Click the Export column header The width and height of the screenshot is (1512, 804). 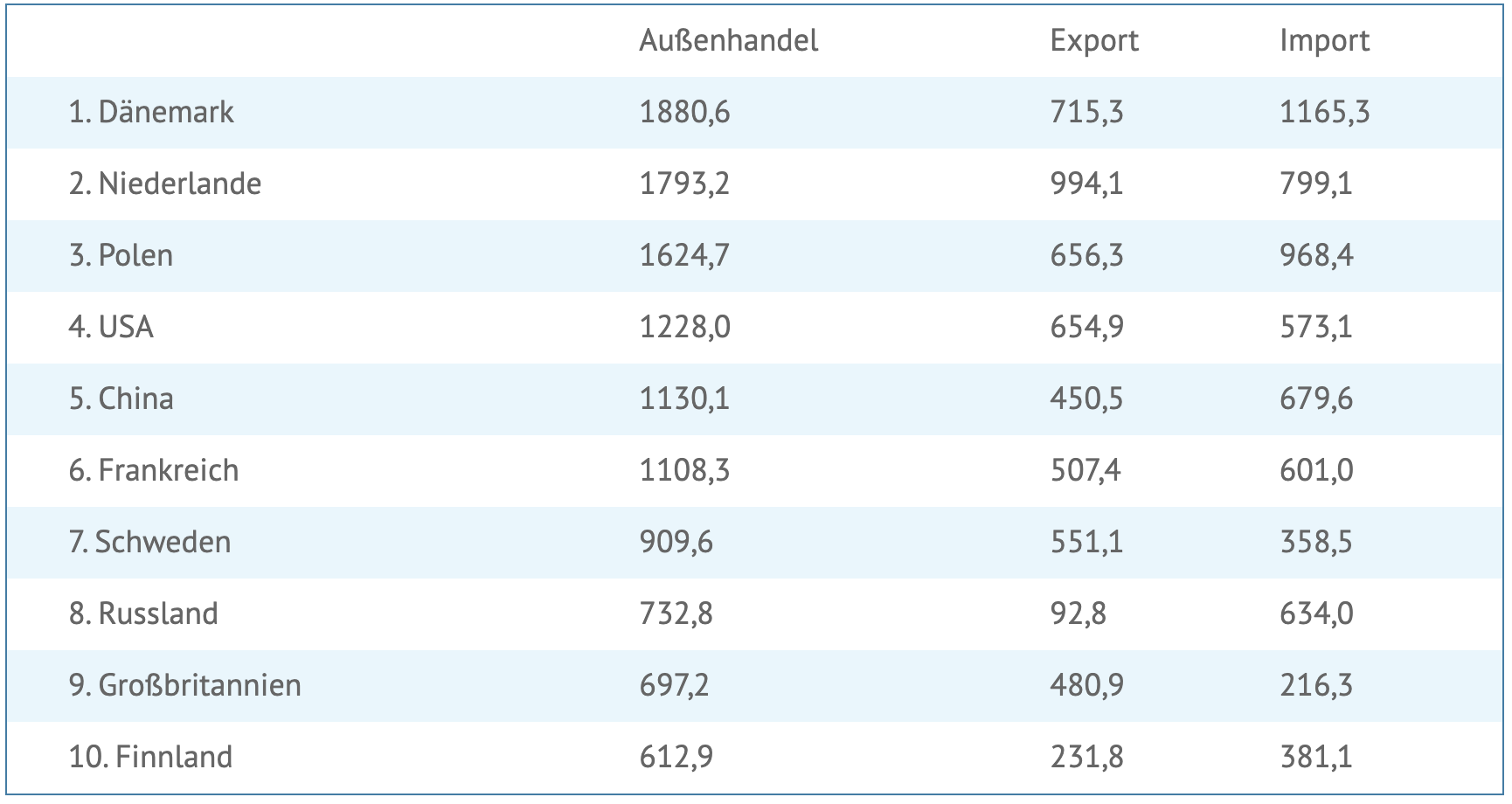pos(1094,41)
